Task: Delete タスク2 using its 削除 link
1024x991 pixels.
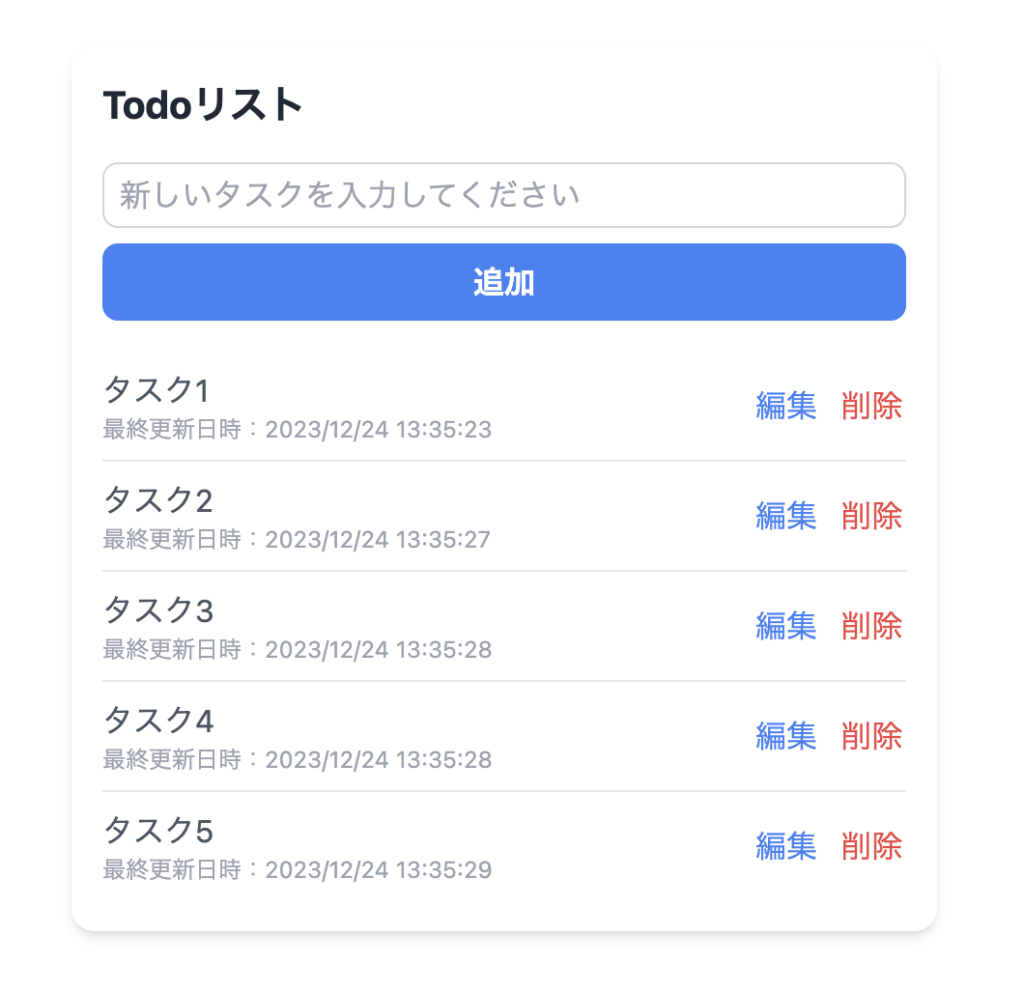Action: click(x=871, y=516)
